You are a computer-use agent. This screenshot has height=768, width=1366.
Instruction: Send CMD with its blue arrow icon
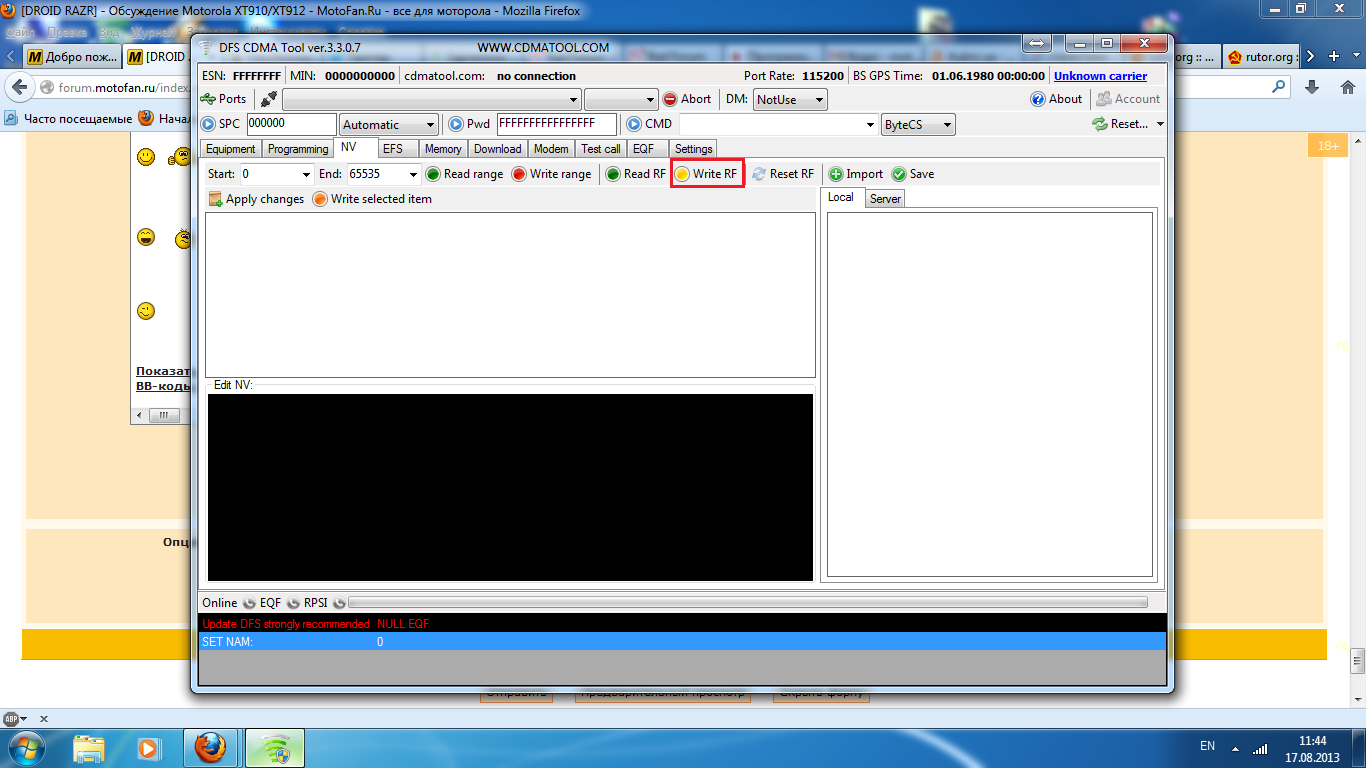click(634, 124)
